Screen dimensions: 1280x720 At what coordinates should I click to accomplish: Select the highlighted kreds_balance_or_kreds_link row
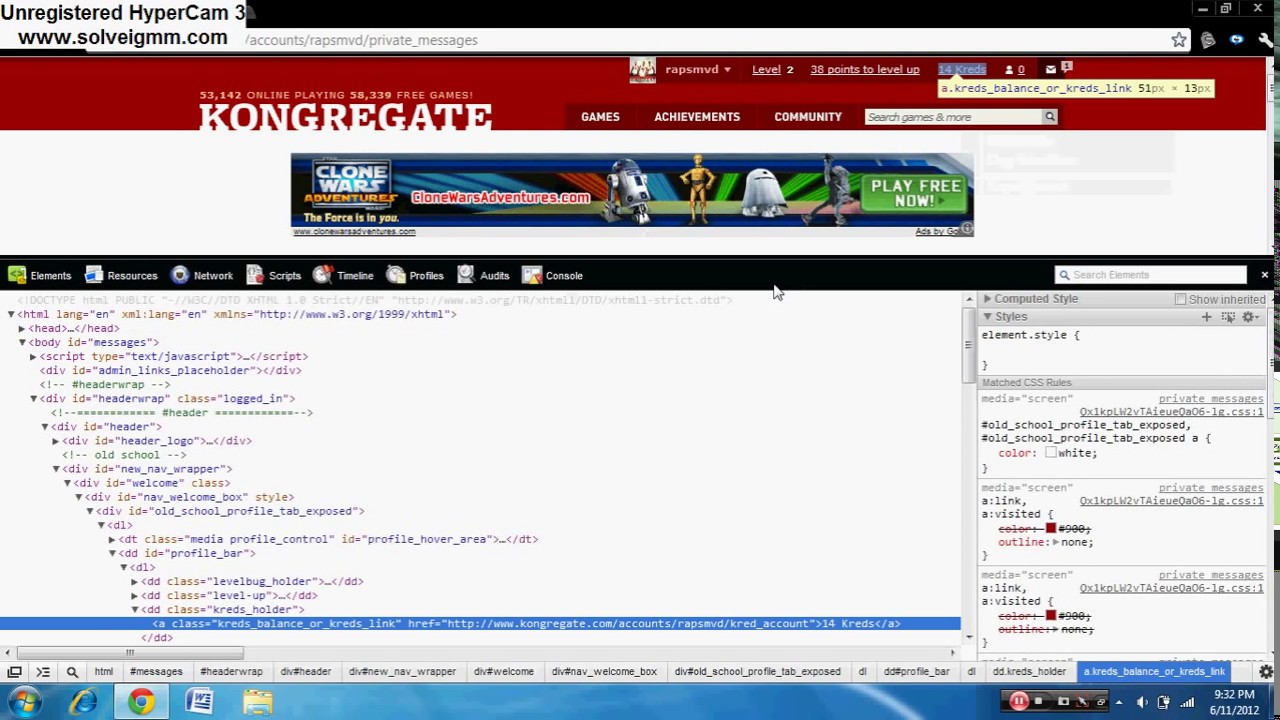pyautogui.click(x=480, y=623)
